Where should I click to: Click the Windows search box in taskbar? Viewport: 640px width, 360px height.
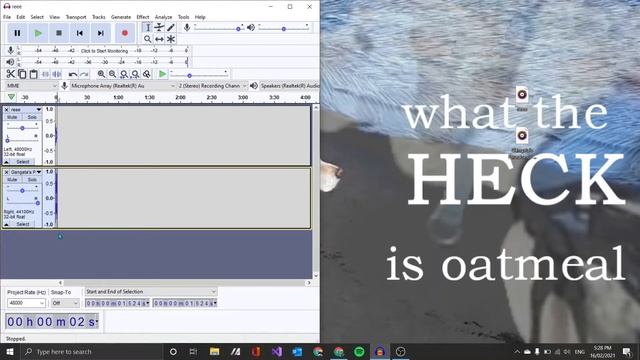coord(91,351)
